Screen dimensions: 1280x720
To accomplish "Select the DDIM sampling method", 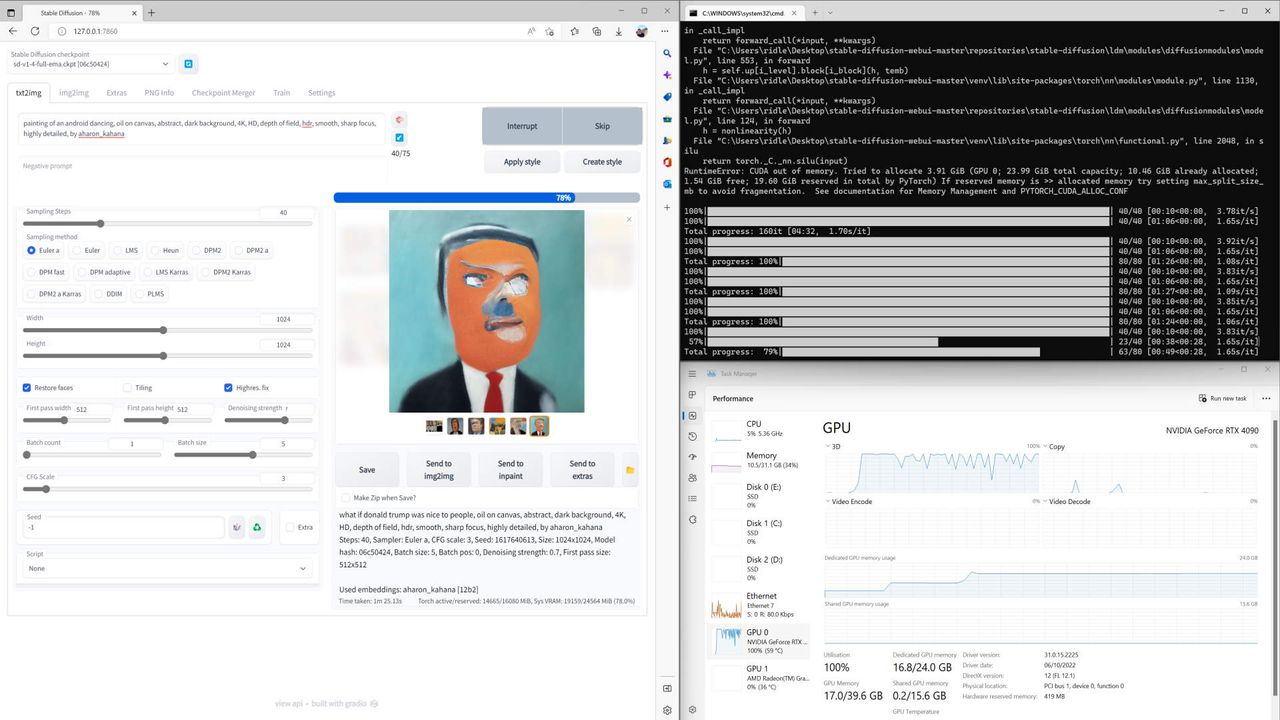I will click(x=109, y=294).
